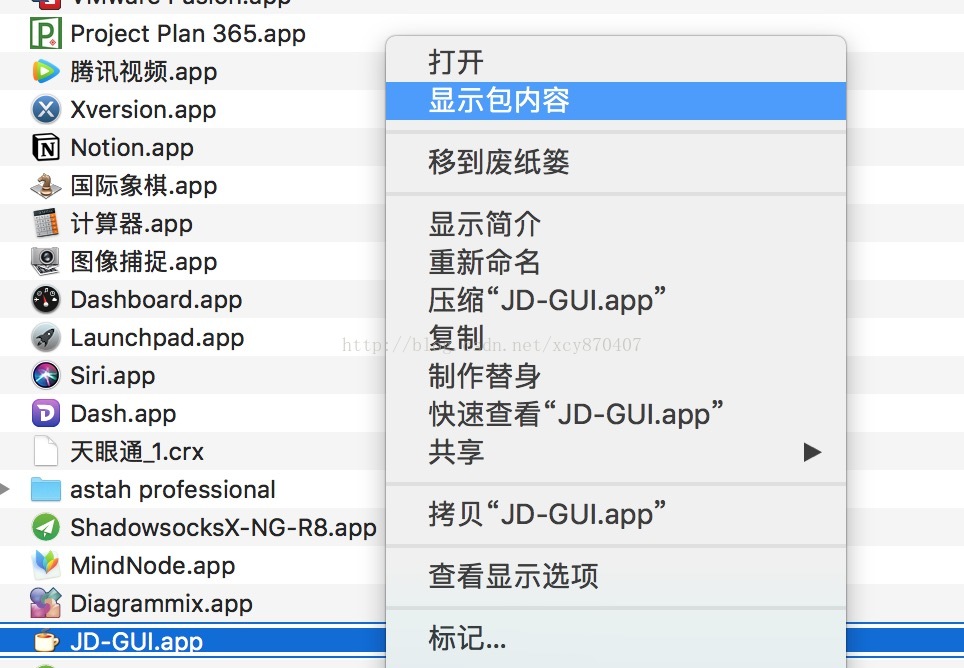This screenshot has height=668, width=964.
Task: Select the Xversion.app file name
Action: tap(143, 110)
